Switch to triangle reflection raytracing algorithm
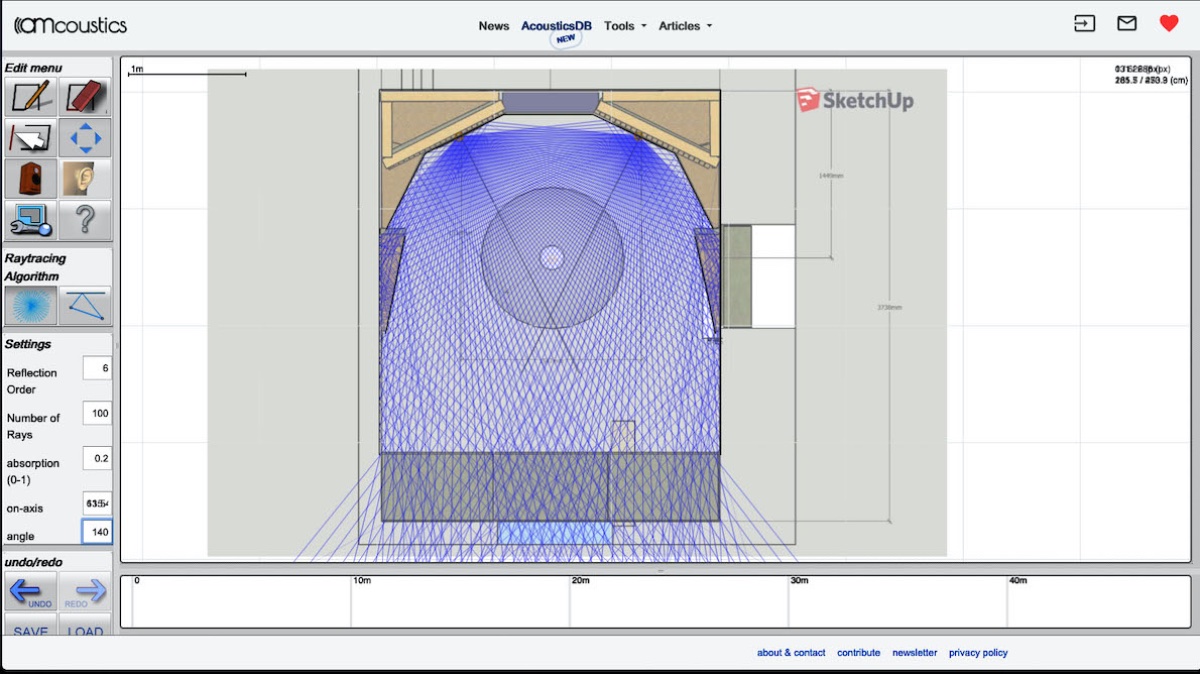This screenshot has width=1200, height=674. 85,305
